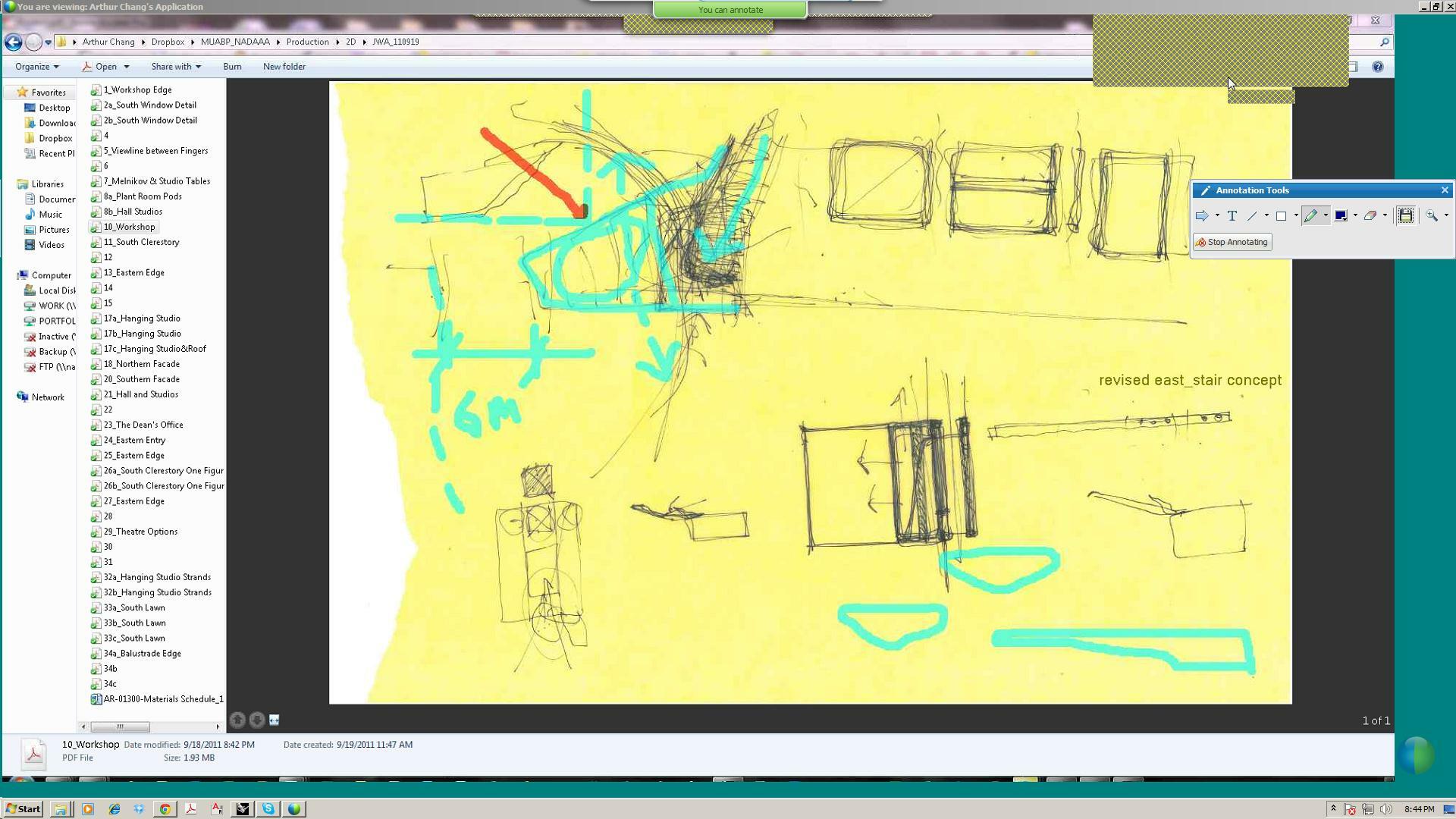Click preview pane next page arrow
The width and height of the screenshot is (1456, 819).
coord(257,720)
